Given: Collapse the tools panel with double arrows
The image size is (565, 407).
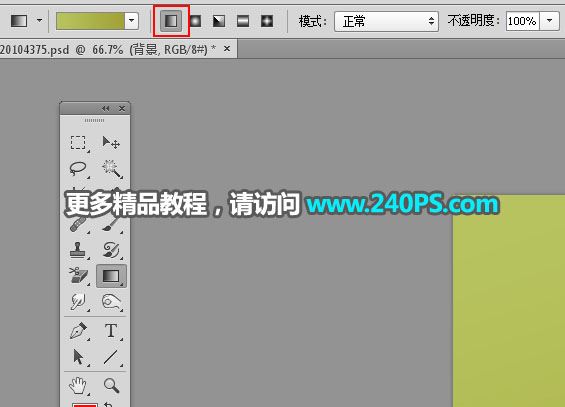Looking at the screenshot, I should pos(105,108).
